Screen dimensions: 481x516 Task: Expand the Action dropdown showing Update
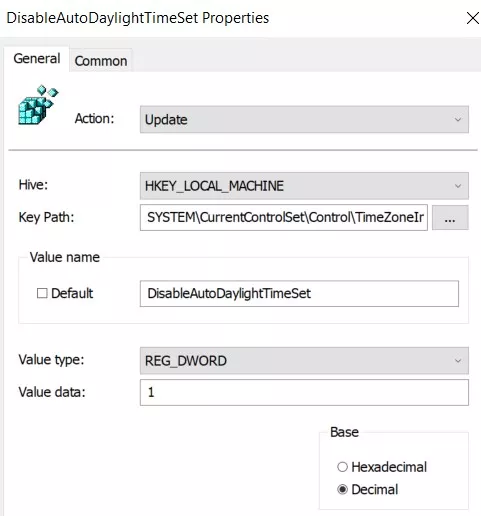[x=304, y=119]
